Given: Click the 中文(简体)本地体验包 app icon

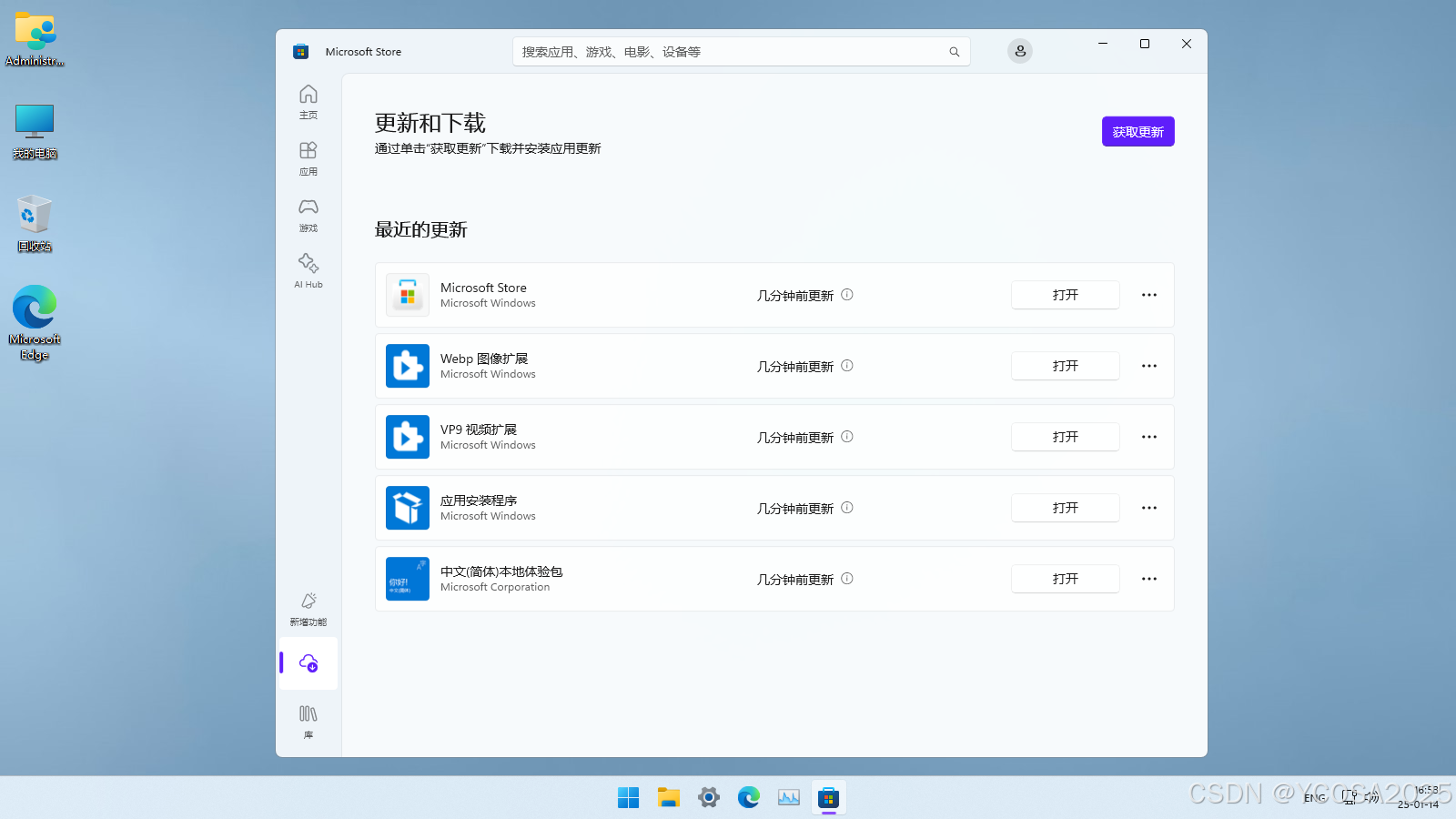Looking at the screenshot, I should tap(408, 579).
